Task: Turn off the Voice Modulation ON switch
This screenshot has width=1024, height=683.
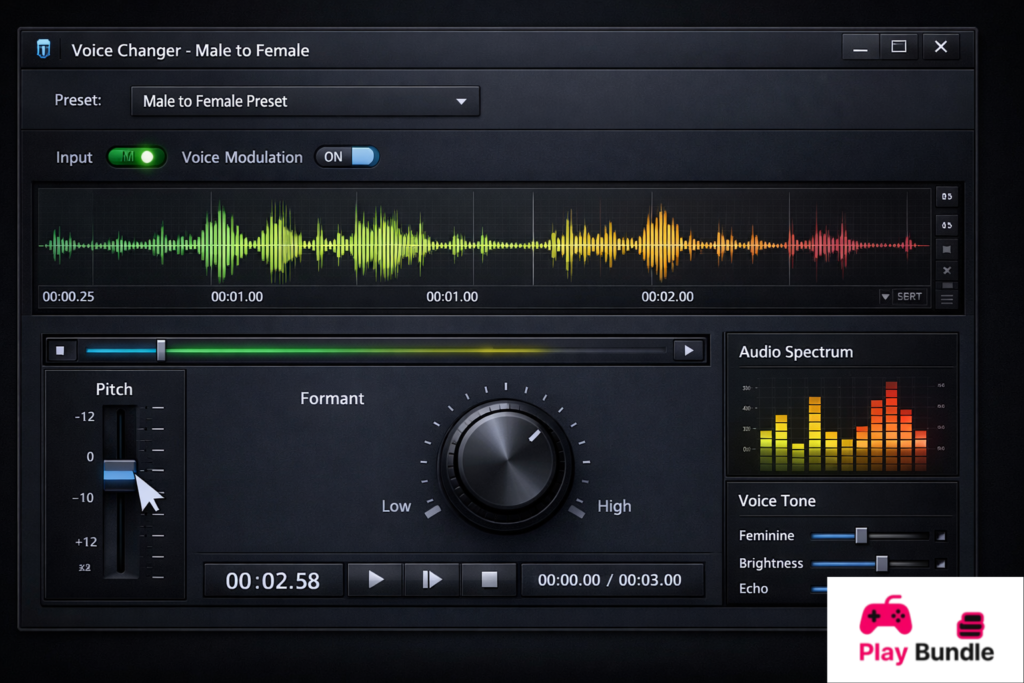Action: 347,157
